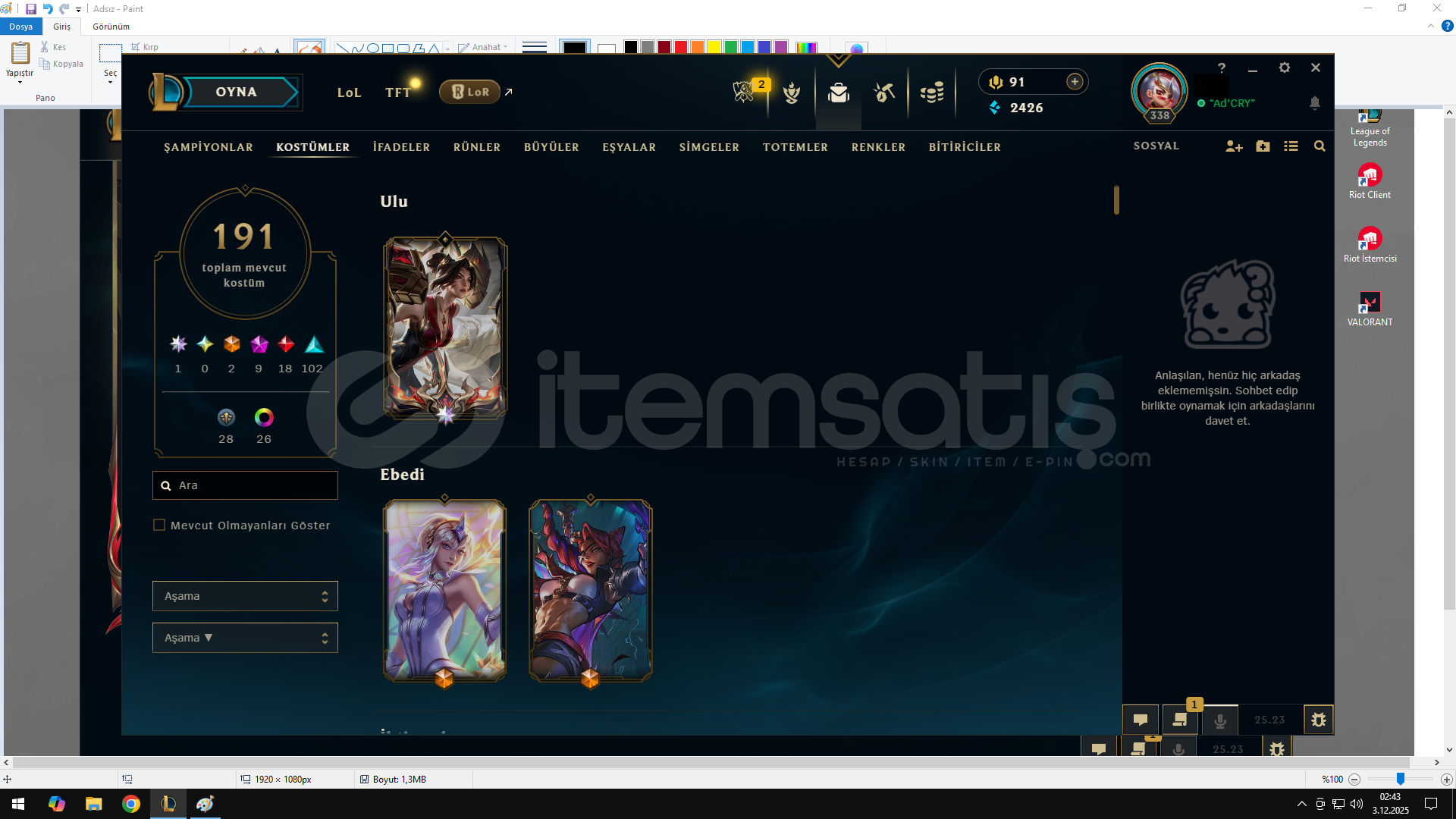The image size is (1456, 819).
Task: Click the microphone mute toggle
Action: [1220, 720]
